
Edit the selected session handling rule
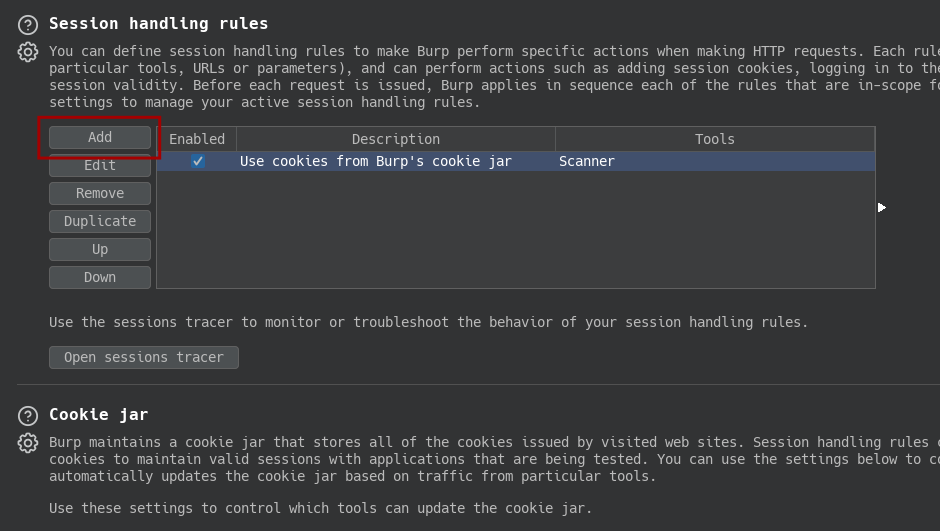click(x=100, y=165)
